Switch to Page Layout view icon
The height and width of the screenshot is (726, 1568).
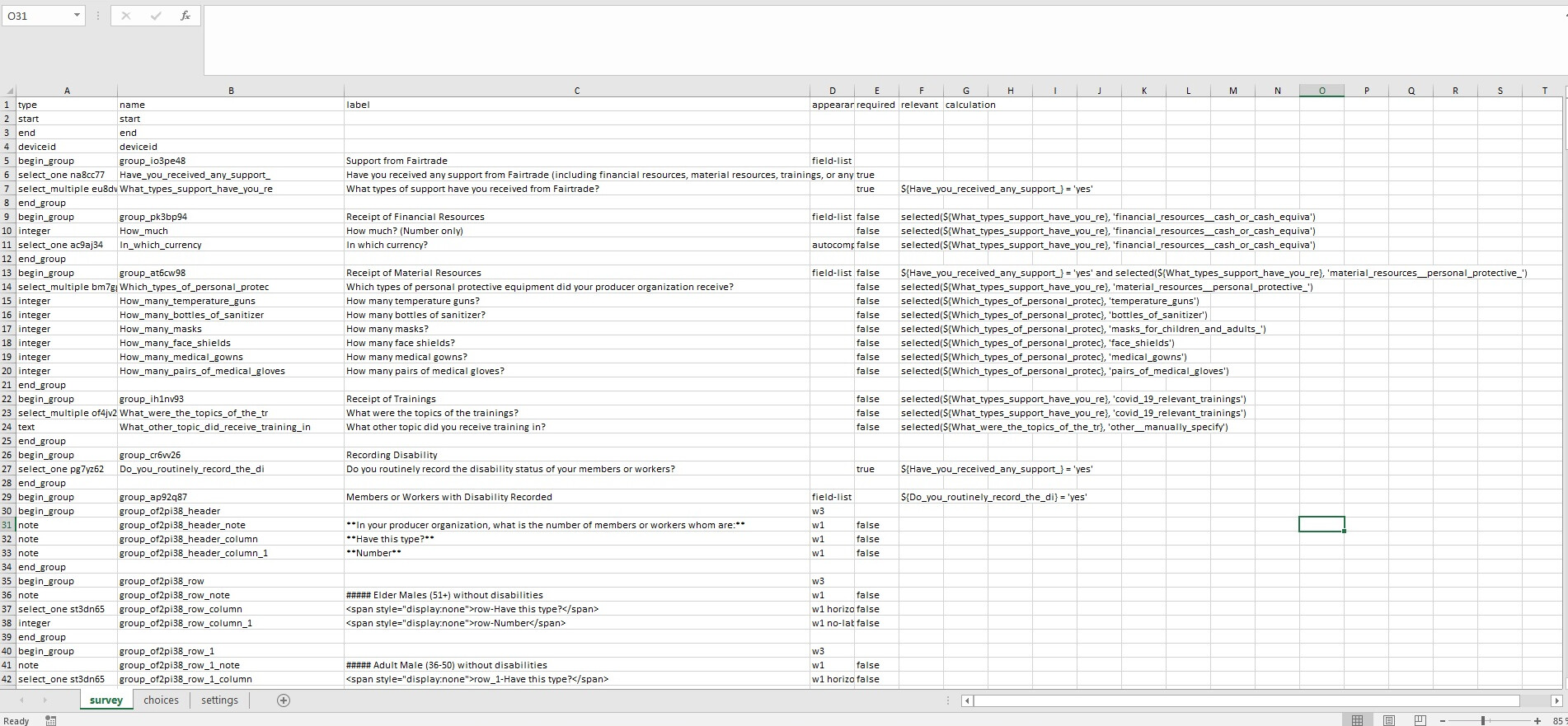[x=1389, y=720]
